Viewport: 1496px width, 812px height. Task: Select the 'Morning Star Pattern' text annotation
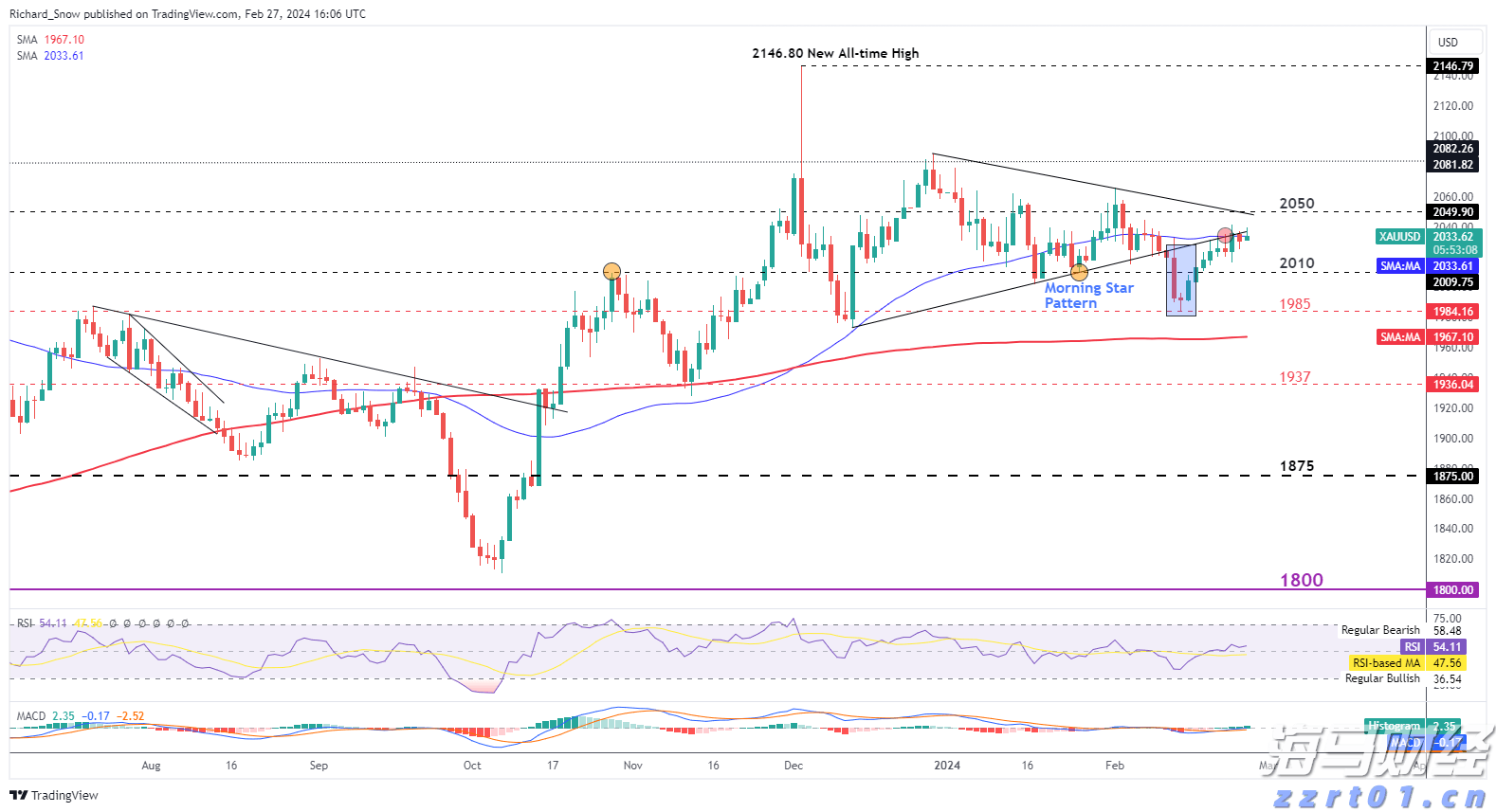coord(1088,296)
